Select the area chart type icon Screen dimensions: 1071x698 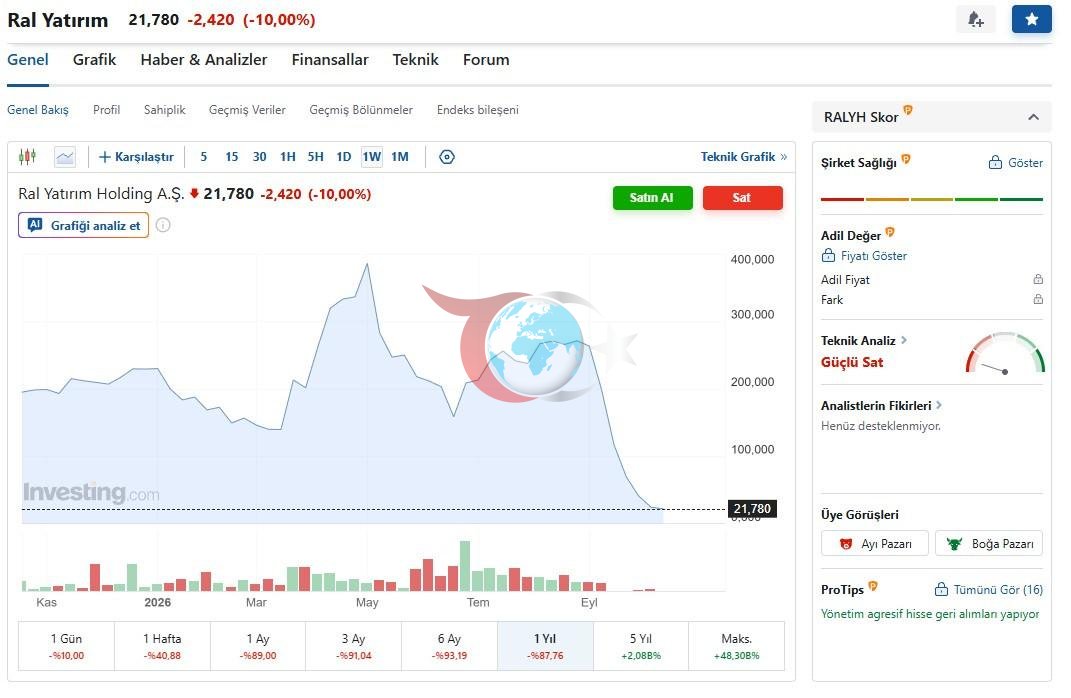coord(65,157)
